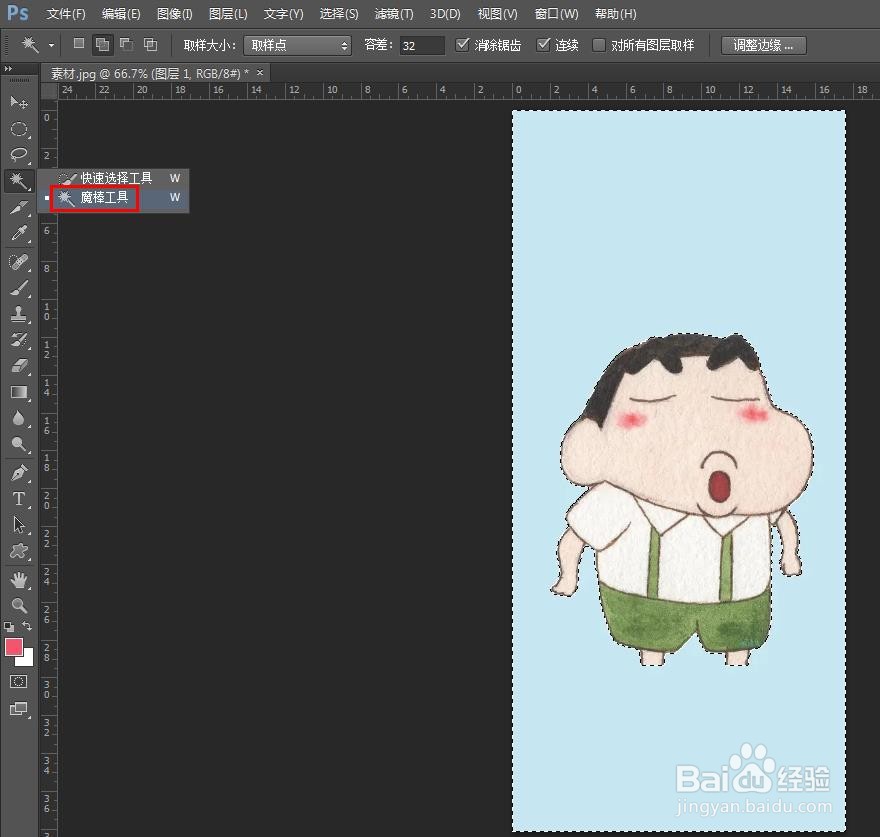Screen dimensions: 880x837
Task: Toggle the 连续 contiguous checkbox
Action: (x=543, y=44)
